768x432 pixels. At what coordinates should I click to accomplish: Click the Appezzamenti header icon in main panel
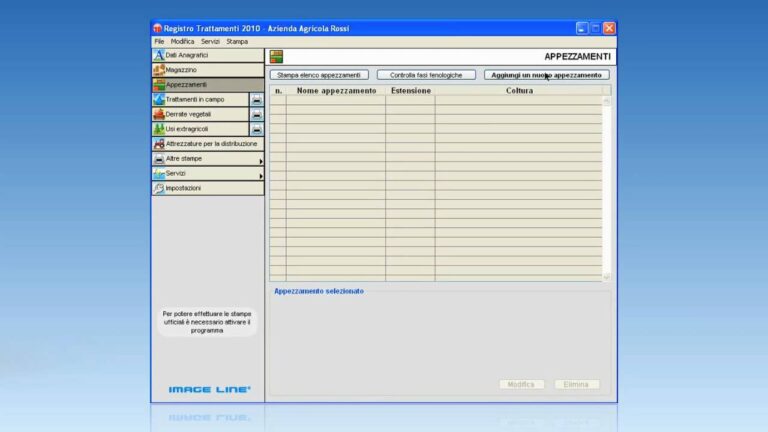276,57
